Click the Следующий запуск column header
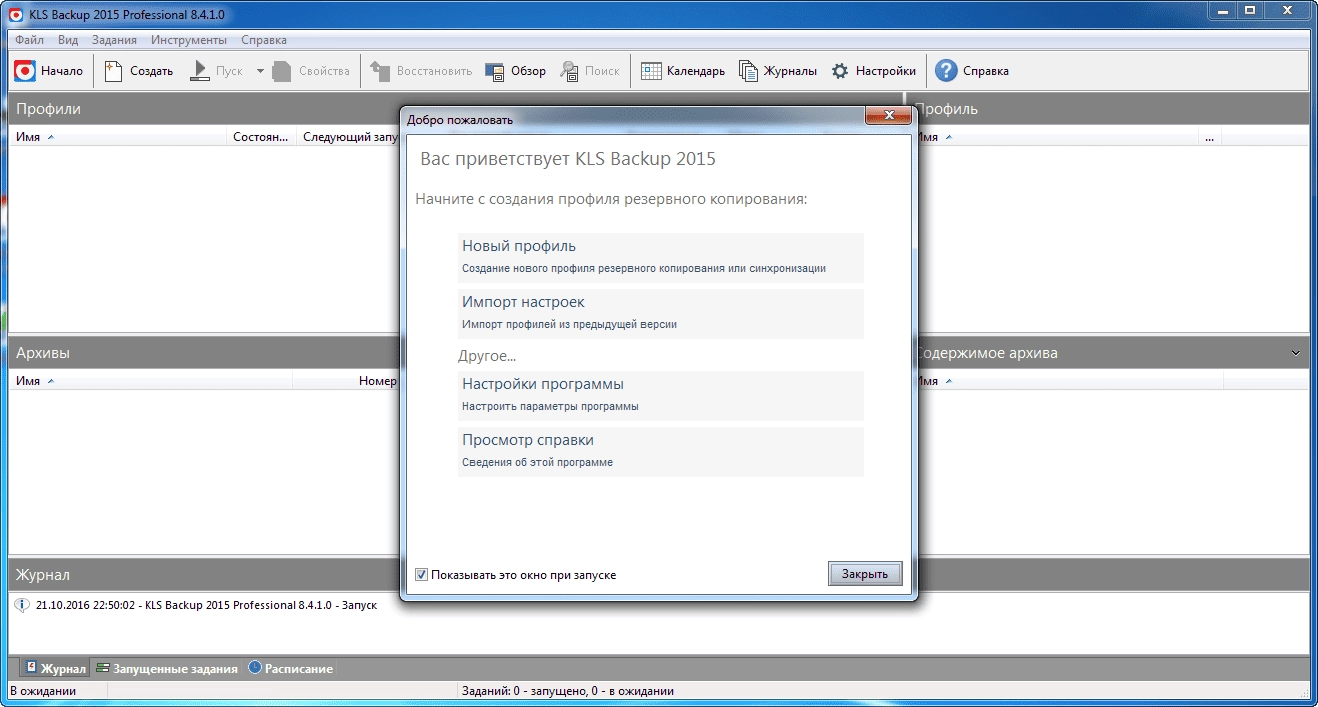The height and width of the screenshot is (707, 1318). click(349, 137)
